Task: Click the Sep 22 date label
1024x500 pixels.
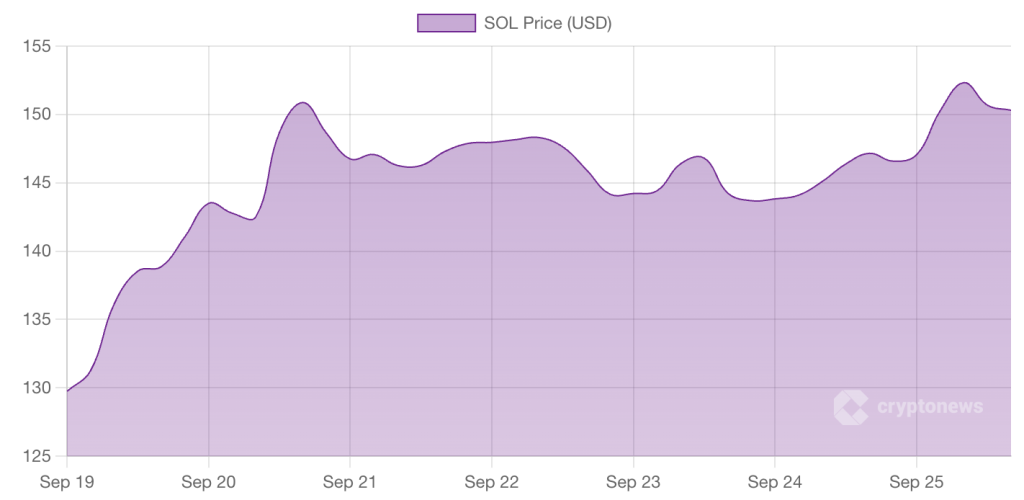Action: coord(492,481)
